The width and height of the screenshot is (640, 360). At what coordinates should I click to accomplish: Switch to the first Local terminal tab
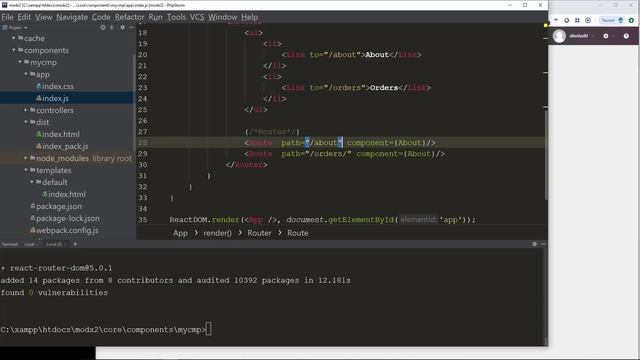pos(29,244)
